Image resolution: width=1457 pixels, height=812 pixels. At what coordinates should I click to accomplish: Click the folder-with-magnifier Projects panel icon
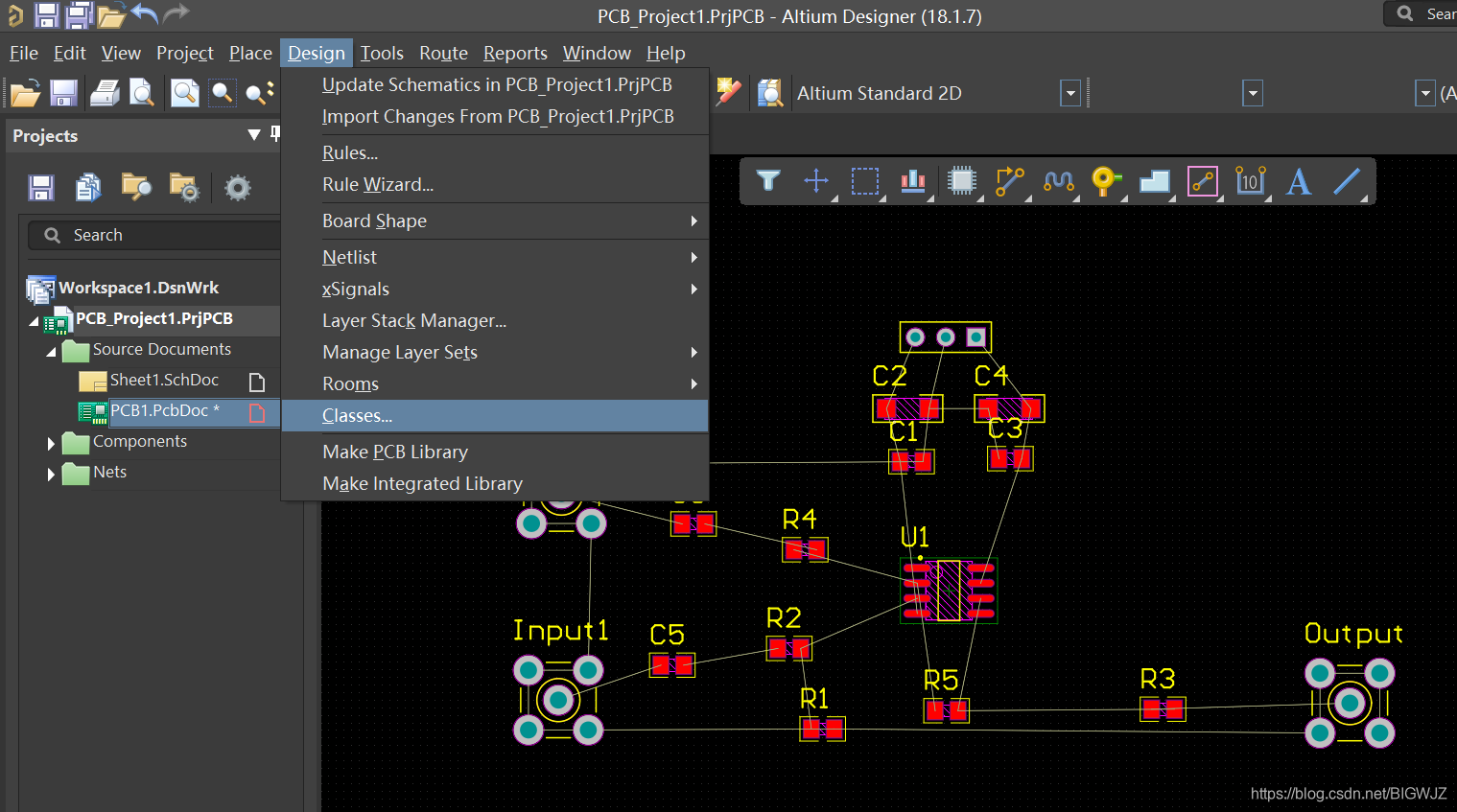click(x=136, y=187)
